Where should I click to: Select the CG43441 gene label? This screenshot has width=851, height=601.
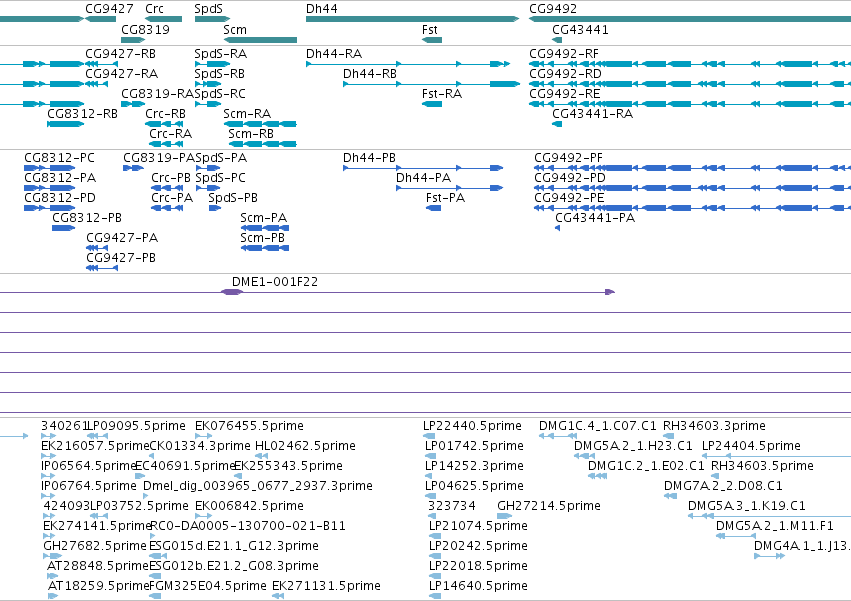(x=580, y=30)
